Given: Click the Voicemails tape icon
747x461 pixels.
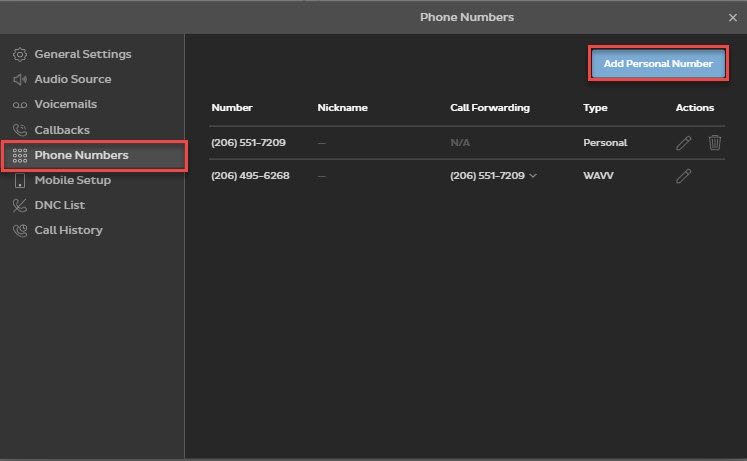Looking at the screenshot, I should (20, 105).
